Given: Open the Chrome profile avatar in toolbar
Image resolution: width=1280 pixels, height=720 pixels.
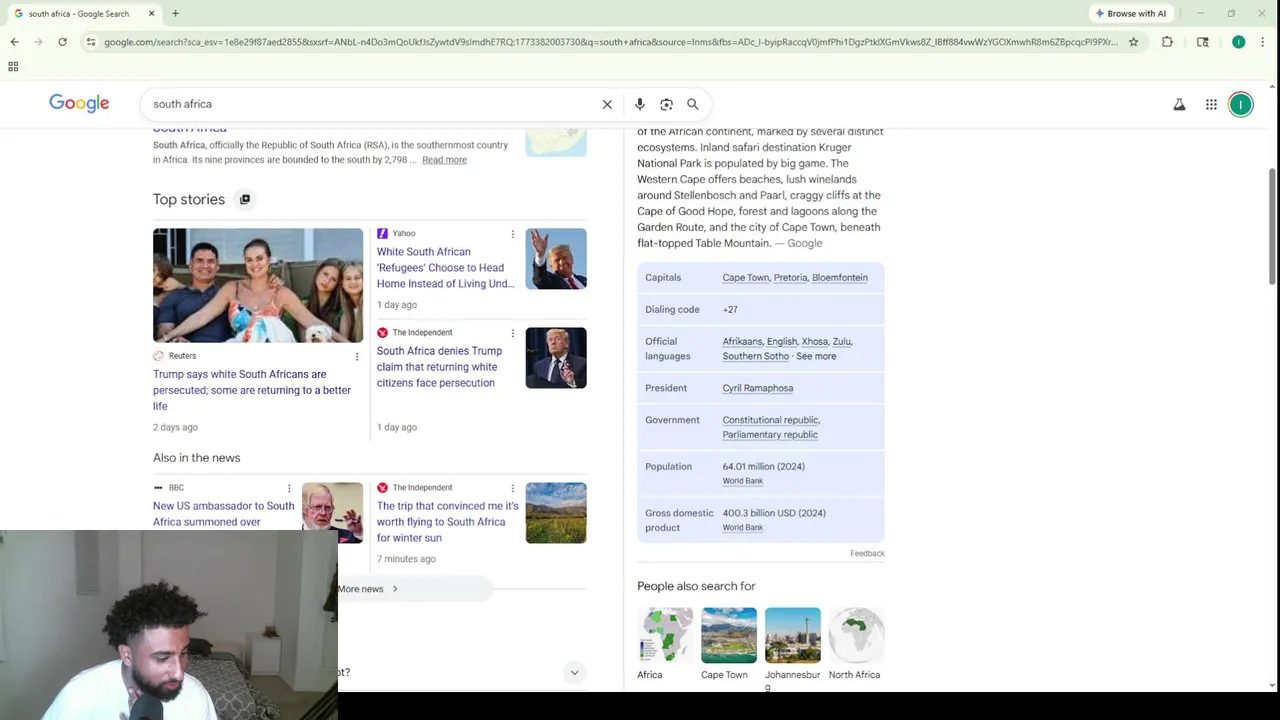Looking at the screenshot, I should pyautogui.click(x=1238, y=42).
